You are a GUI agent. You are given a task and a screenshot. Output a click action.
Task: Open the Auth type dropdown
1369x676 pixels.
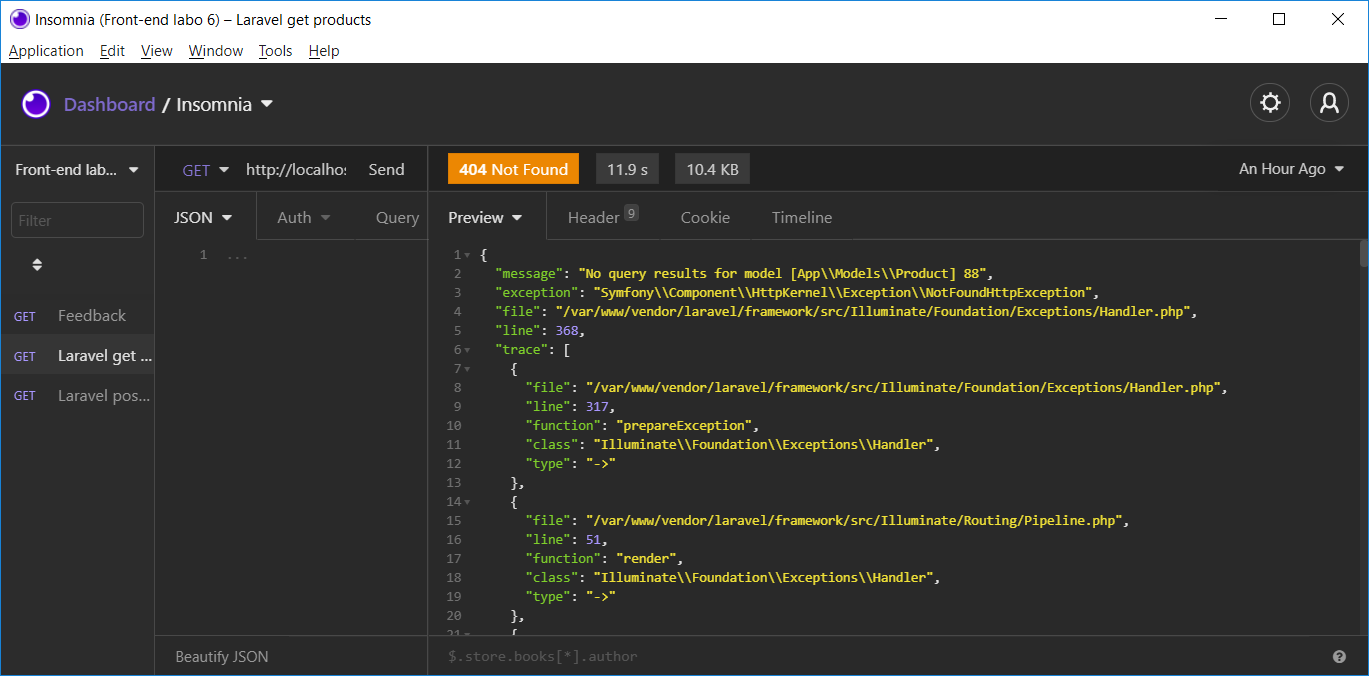tap(304, 217)
